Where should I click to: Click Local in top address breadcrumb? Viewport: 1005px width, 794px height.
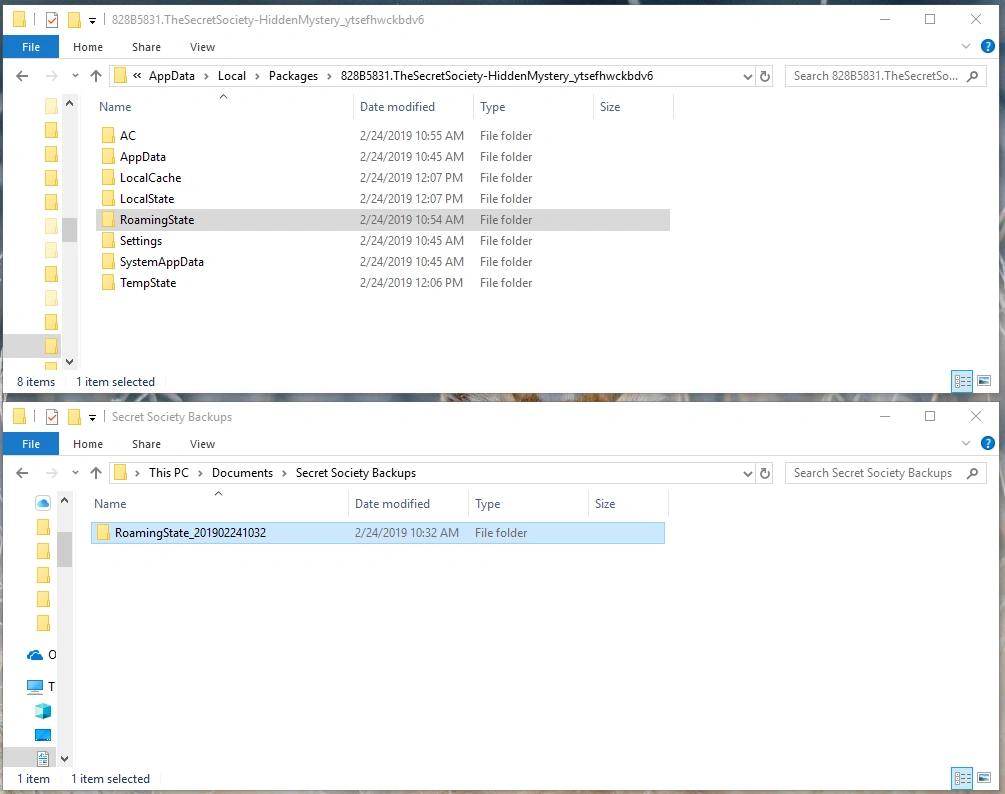coord(231,76)
